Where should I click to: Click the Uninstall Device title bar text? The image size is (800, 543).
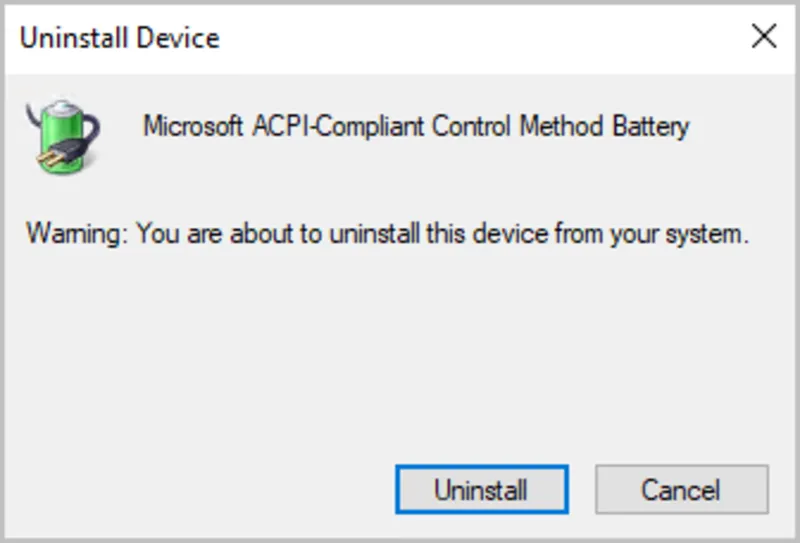pos(120,38)
